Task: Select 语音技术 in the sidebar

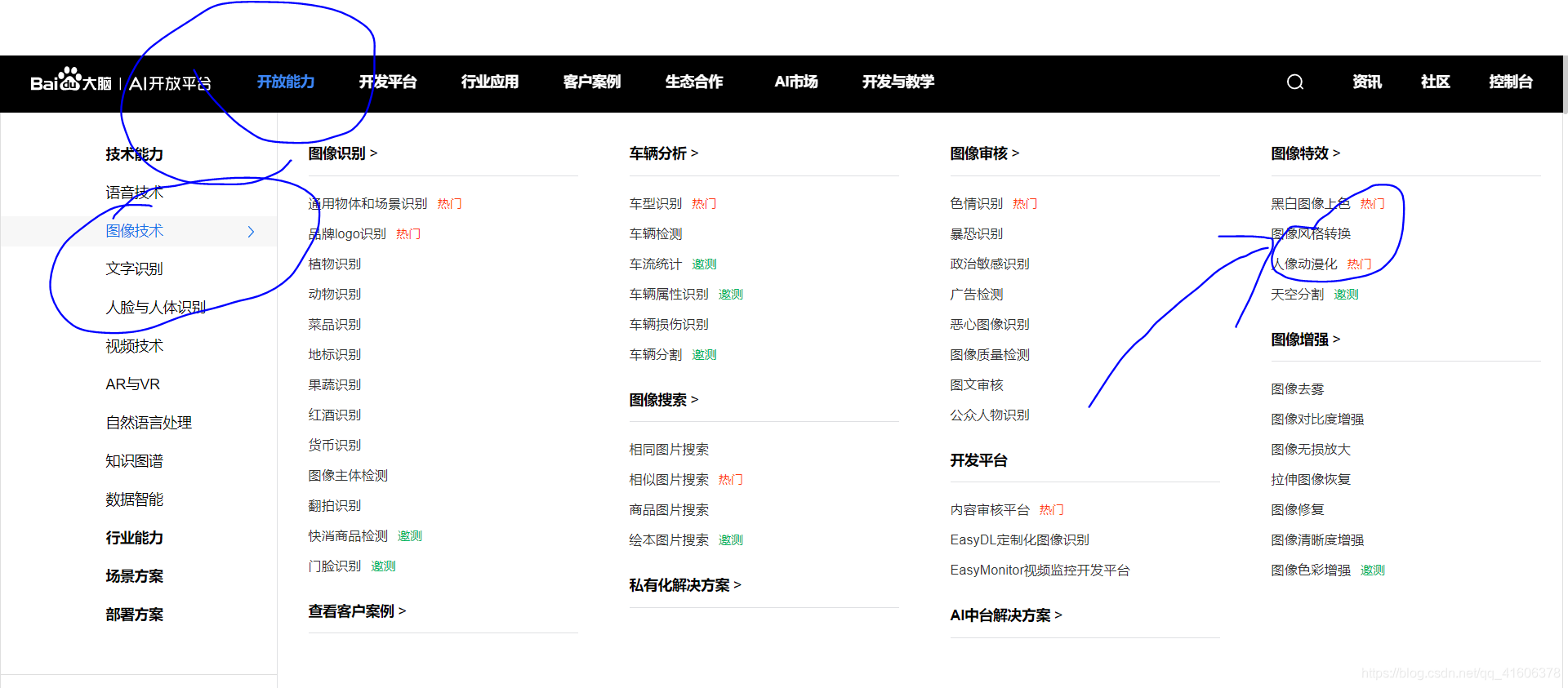Action: pos(135,193)
